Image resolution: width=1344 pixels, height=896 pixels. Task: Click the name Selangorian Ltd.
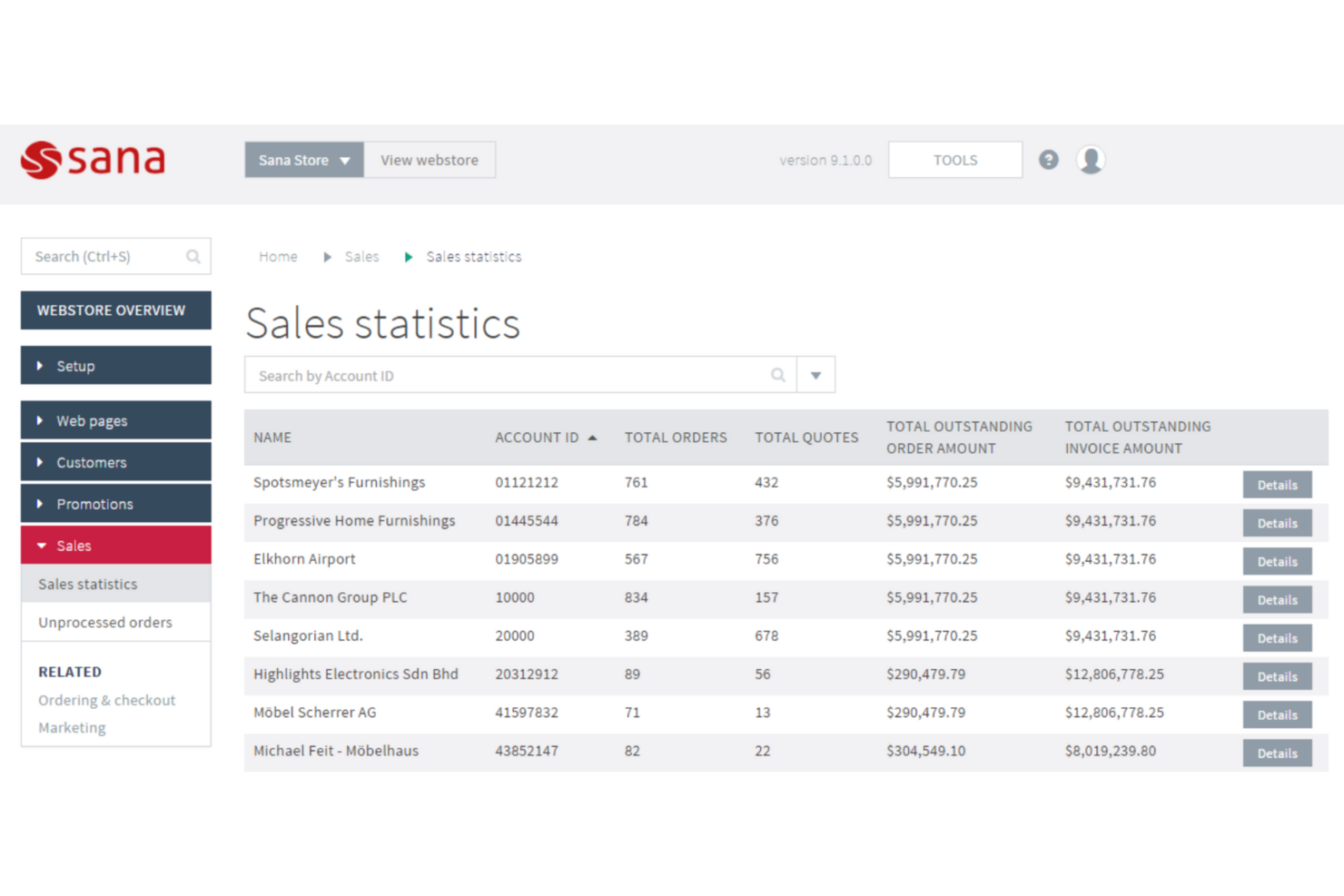click(308, 635)
